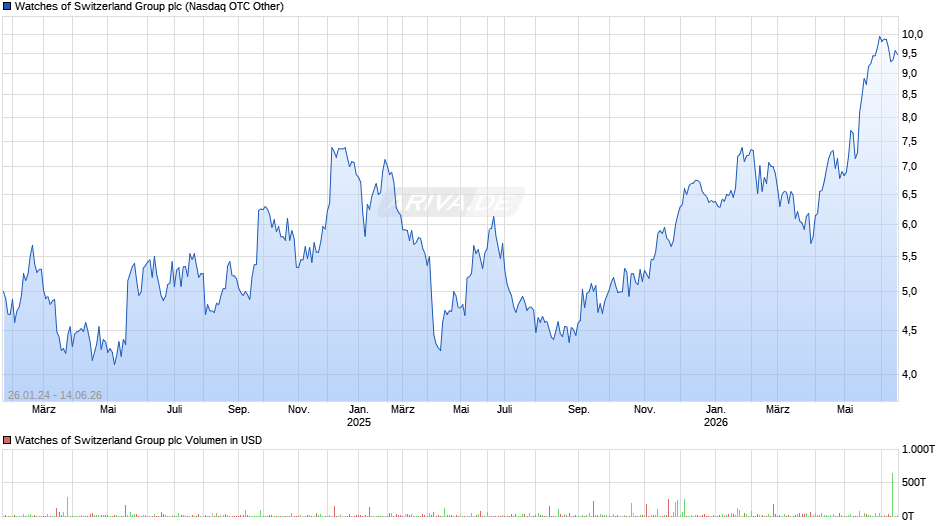This screenshot has width=940, height=526.
Task: Click the 'März' label right after Jan. 2025
Action: pyautogui.click(x=402, y=409)
